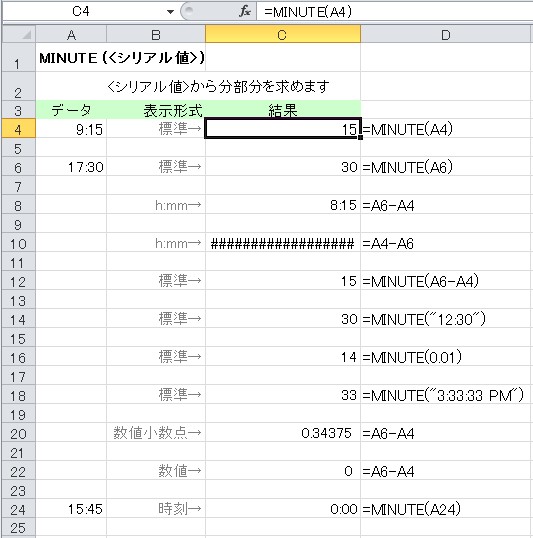Select column C header
Image resolution: width=533 pixels, height=538 pixels.
click(x=283, y=35)
